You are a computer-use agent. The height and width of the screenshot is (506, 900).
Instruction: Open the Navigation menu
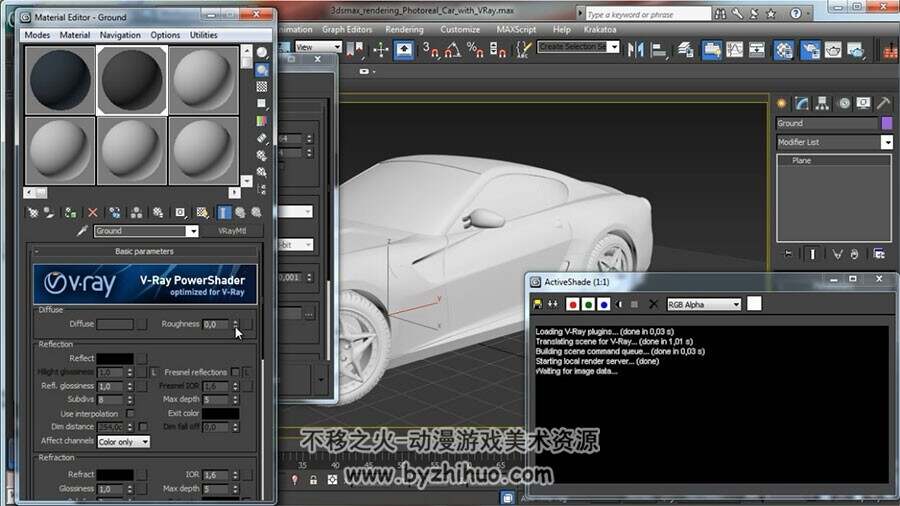click(120, 35)
